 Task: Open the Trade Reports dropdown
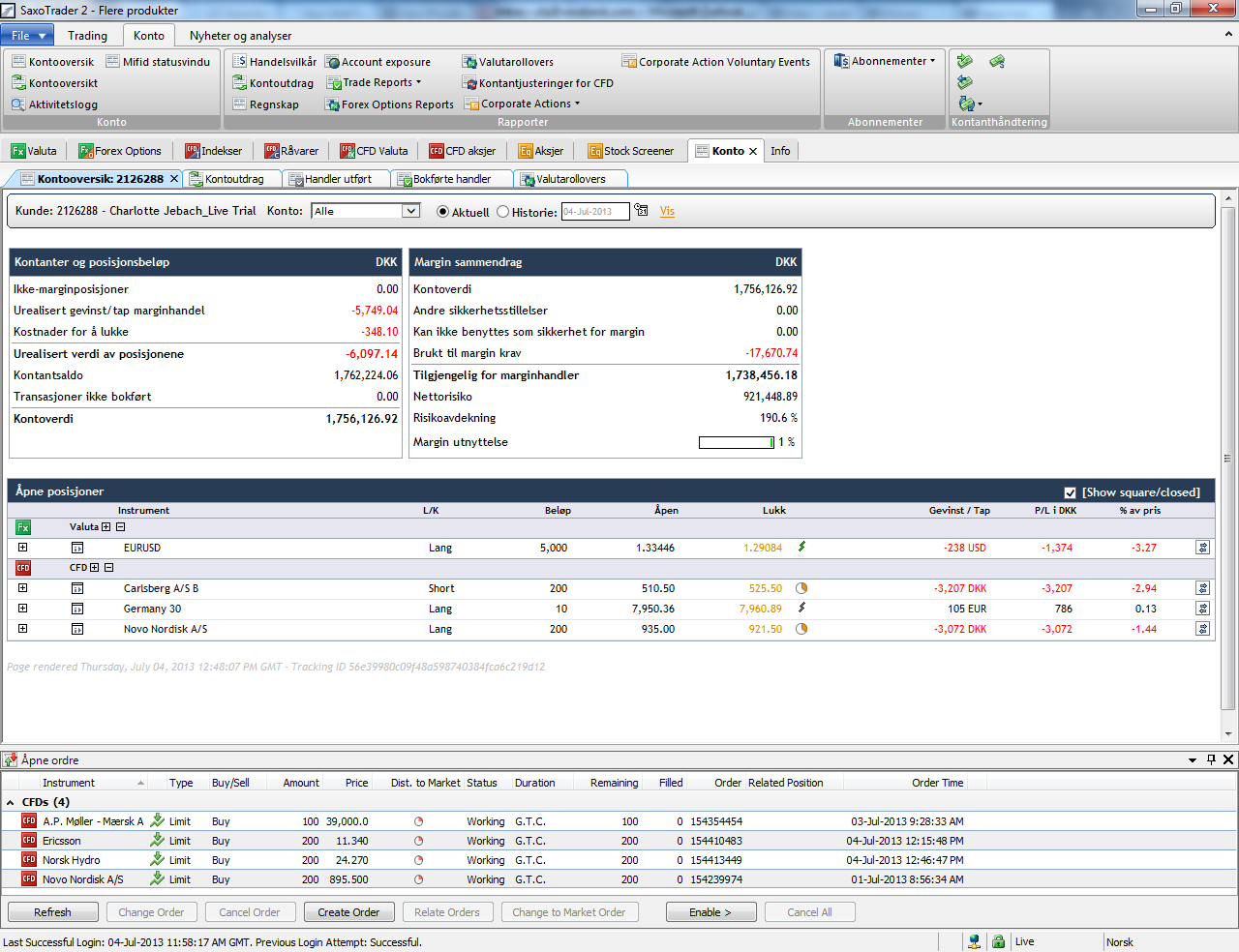375,83
